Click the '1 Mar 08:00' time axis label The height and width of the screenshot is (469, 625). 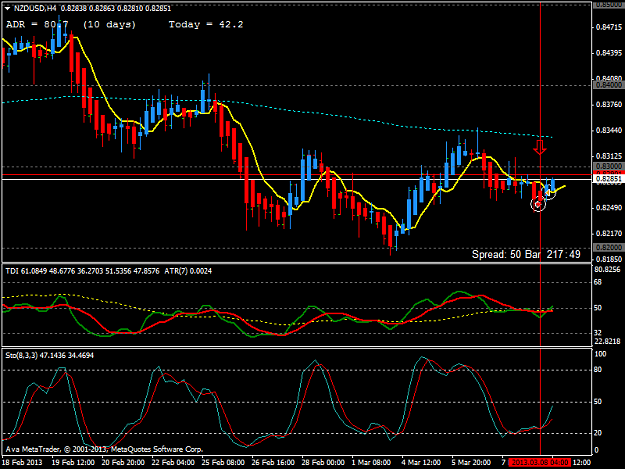click(x=371, y=462)
